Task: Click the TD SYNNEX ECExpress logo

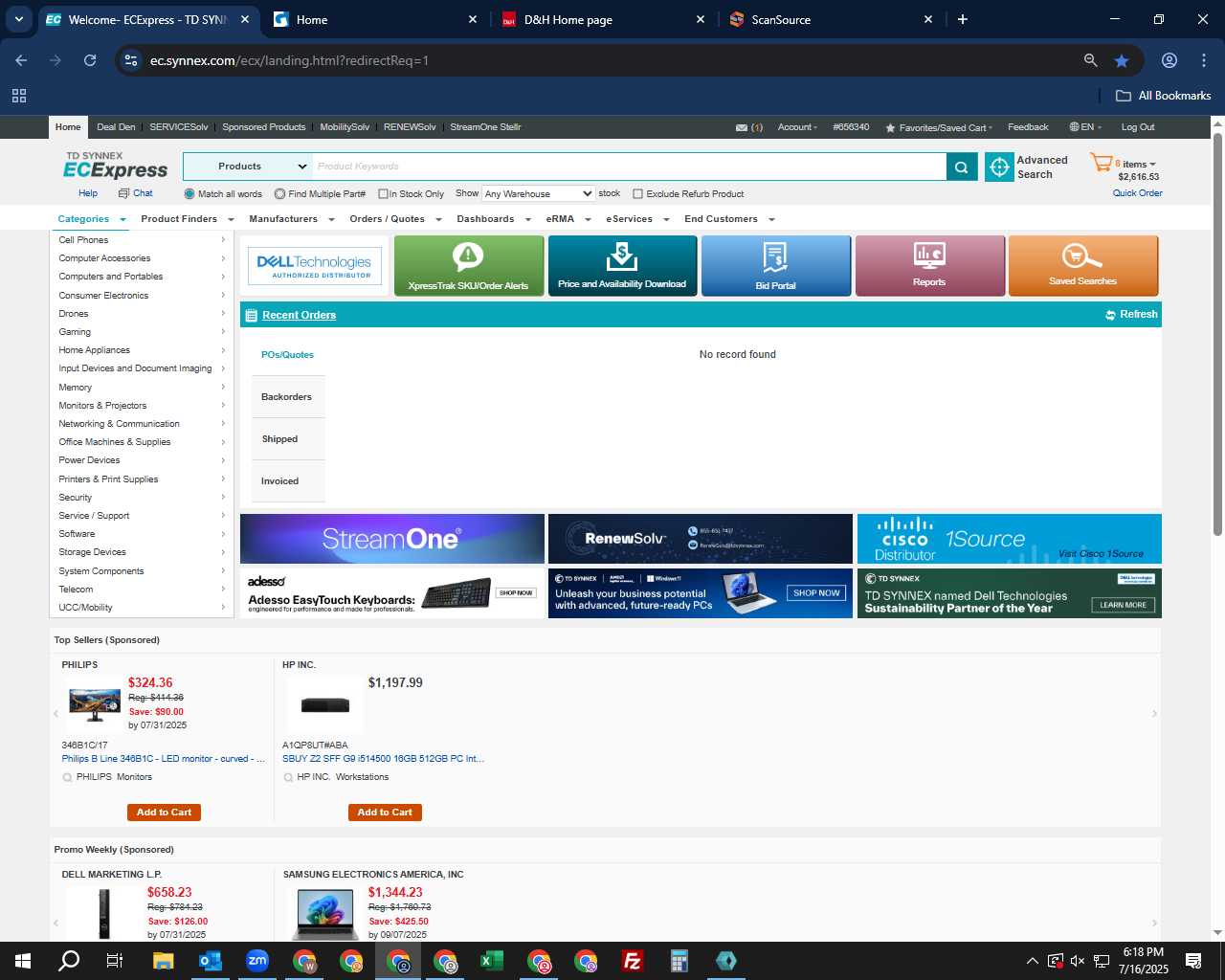Action: click(115, 166)
